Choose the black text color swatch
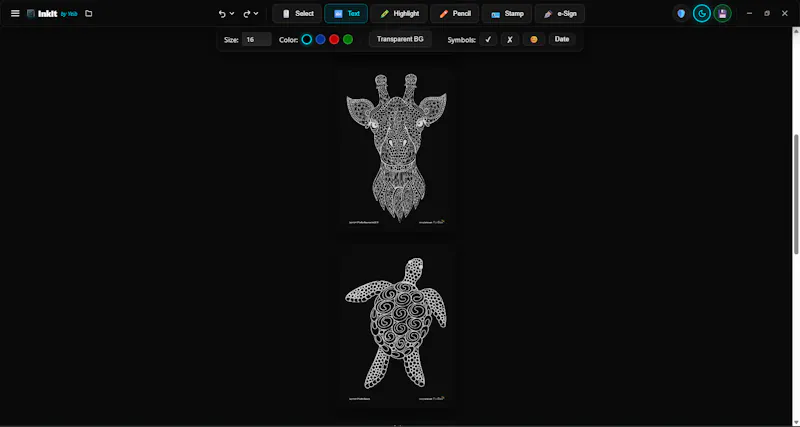 pyautogui.click(x=307, y=39)
